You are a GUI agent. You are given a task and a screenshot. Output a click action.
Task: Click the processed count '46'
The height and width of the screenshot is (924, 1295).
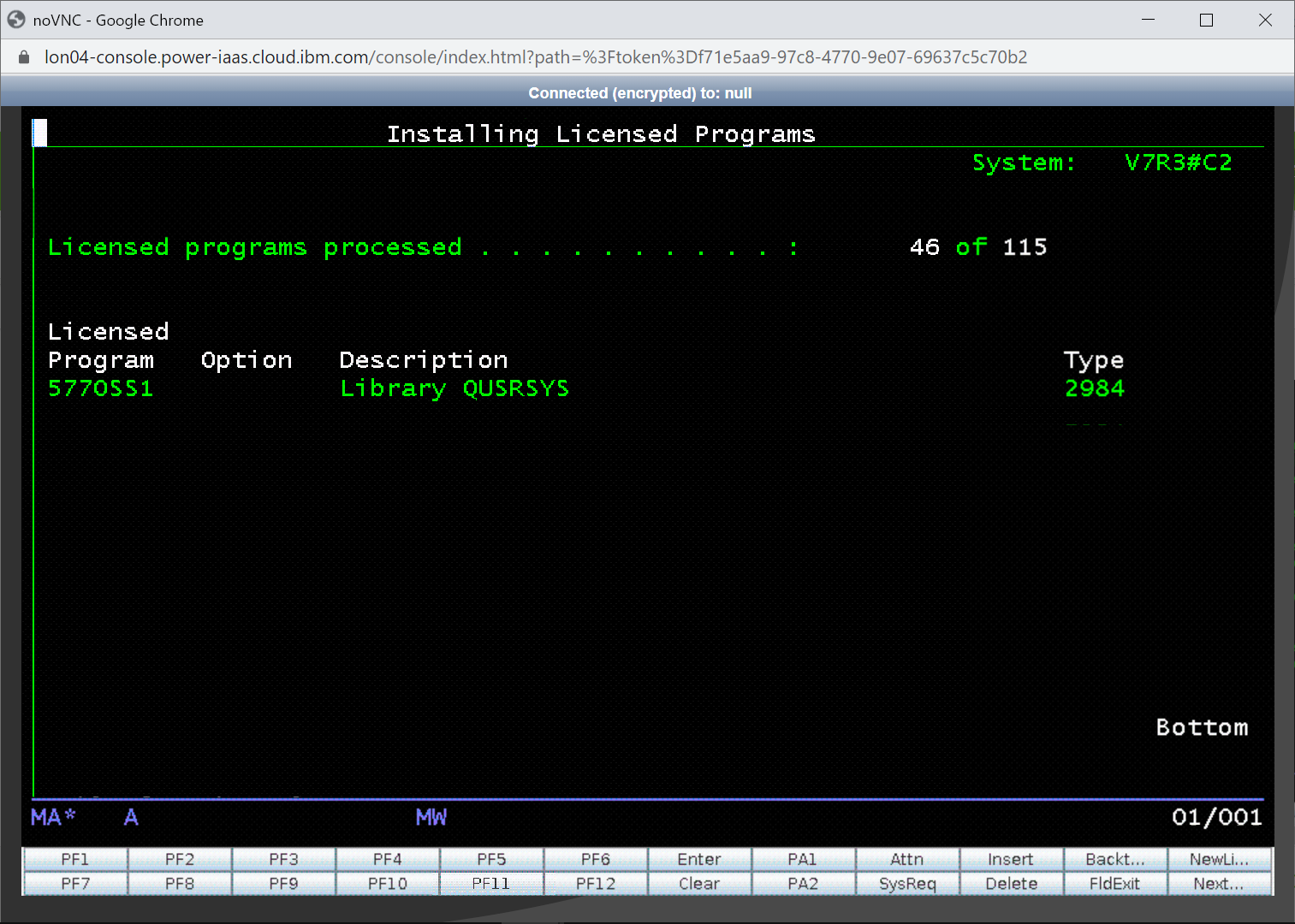pos(924,247)
